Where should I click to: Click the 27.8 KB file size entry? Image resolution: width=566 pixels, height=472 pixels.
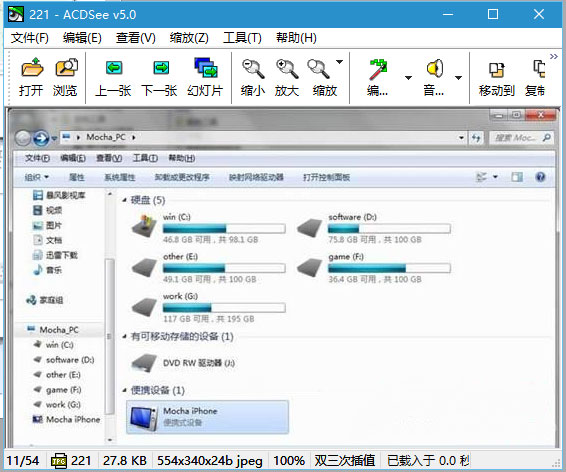tap(125, 461)
